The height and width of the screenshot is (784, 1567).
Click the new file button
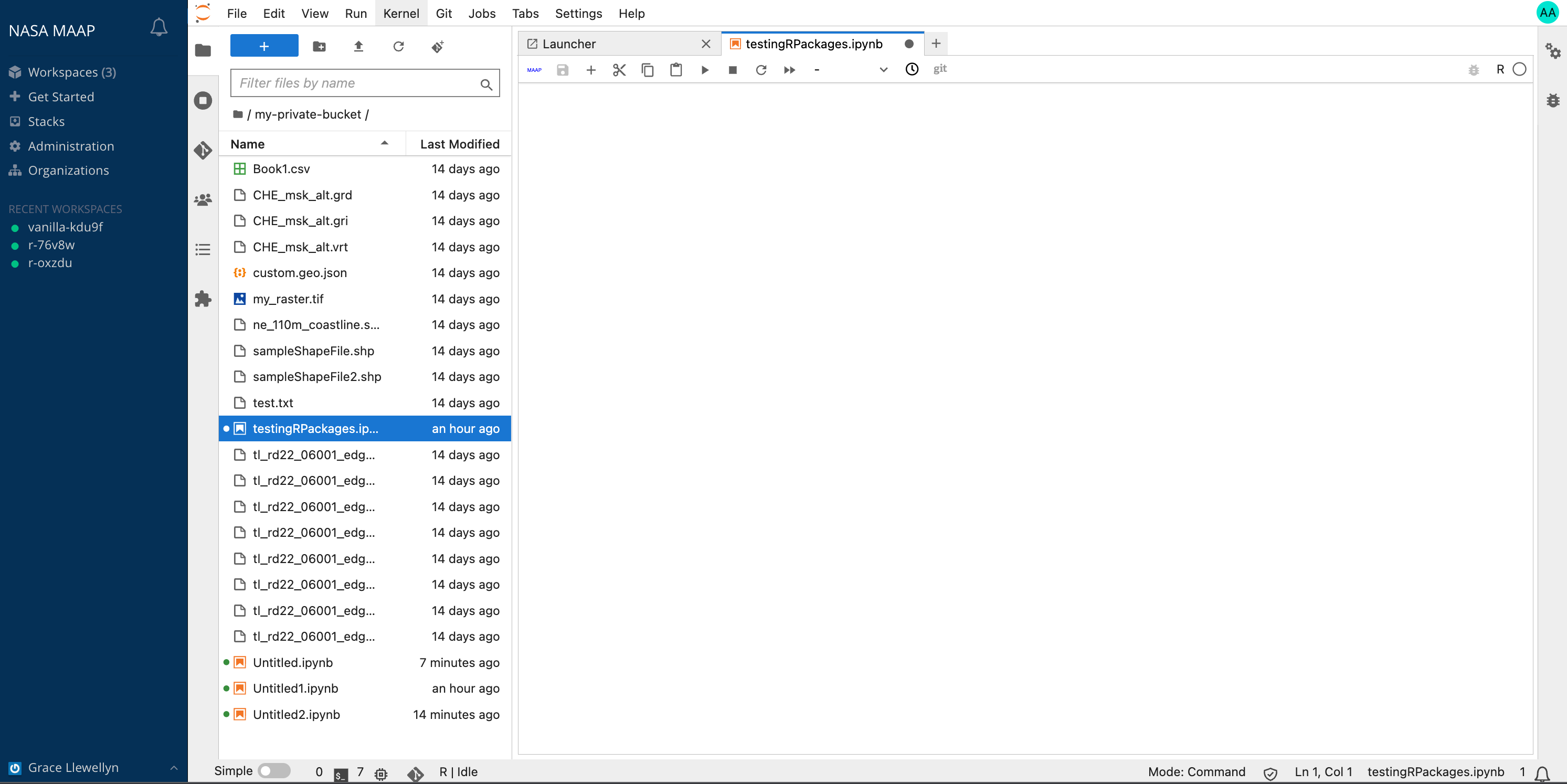(264, 46)
